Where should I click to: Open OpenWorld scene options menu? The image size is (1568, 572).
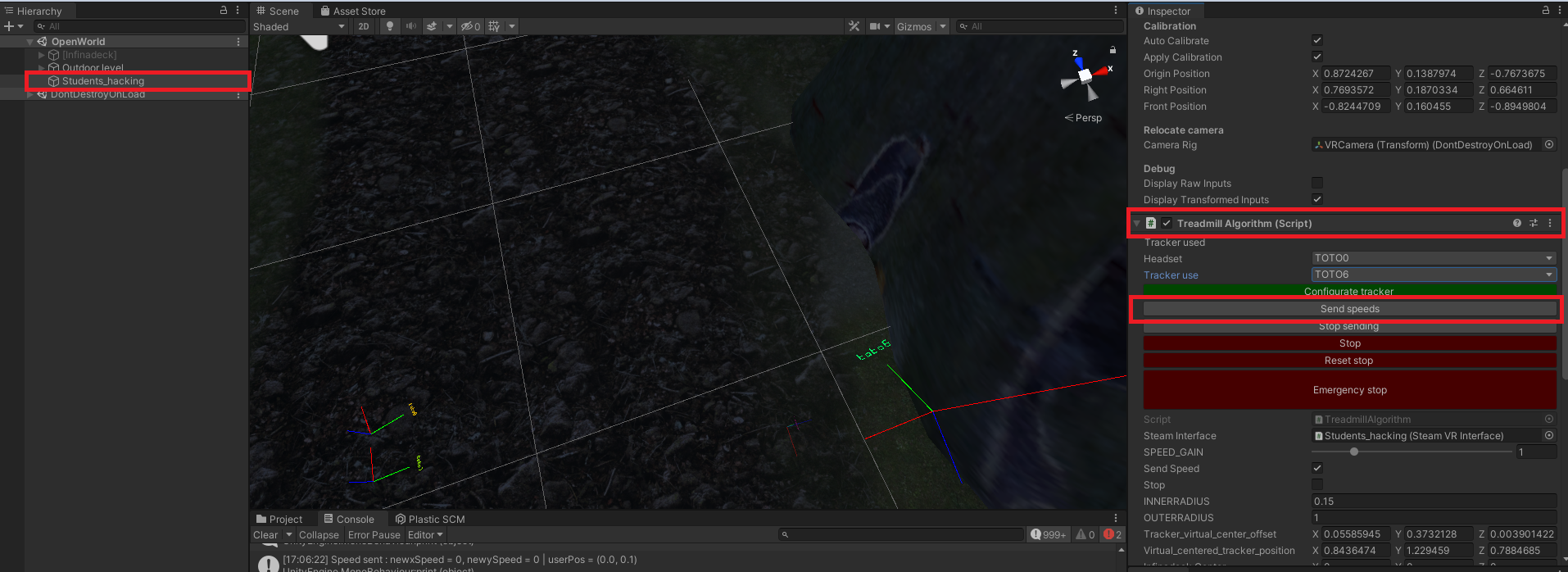pyautogui.click(x=238, y=41)
